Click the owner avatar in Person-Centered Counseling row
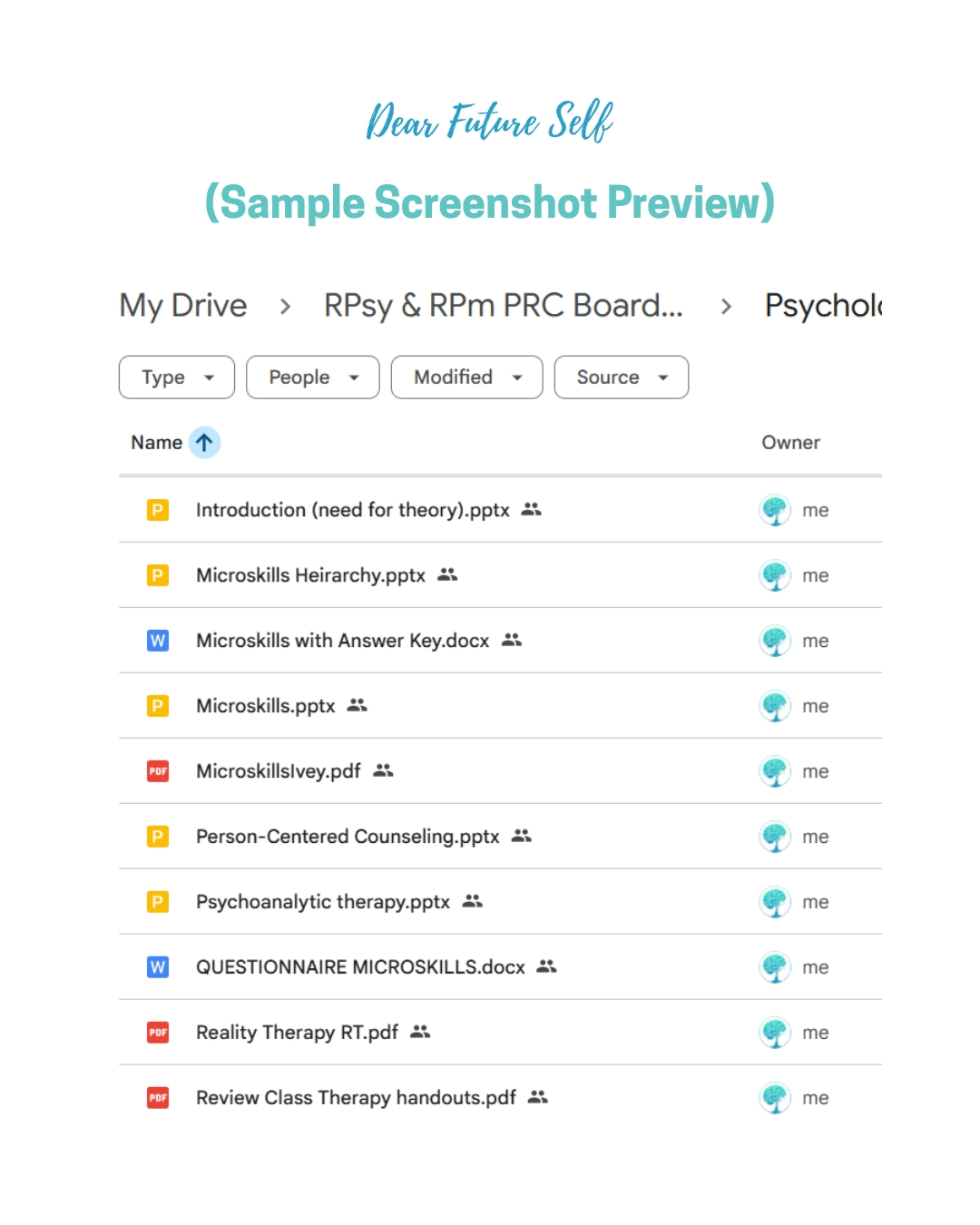Viewport: 980px width, 1225px height. tap(775, 837)
